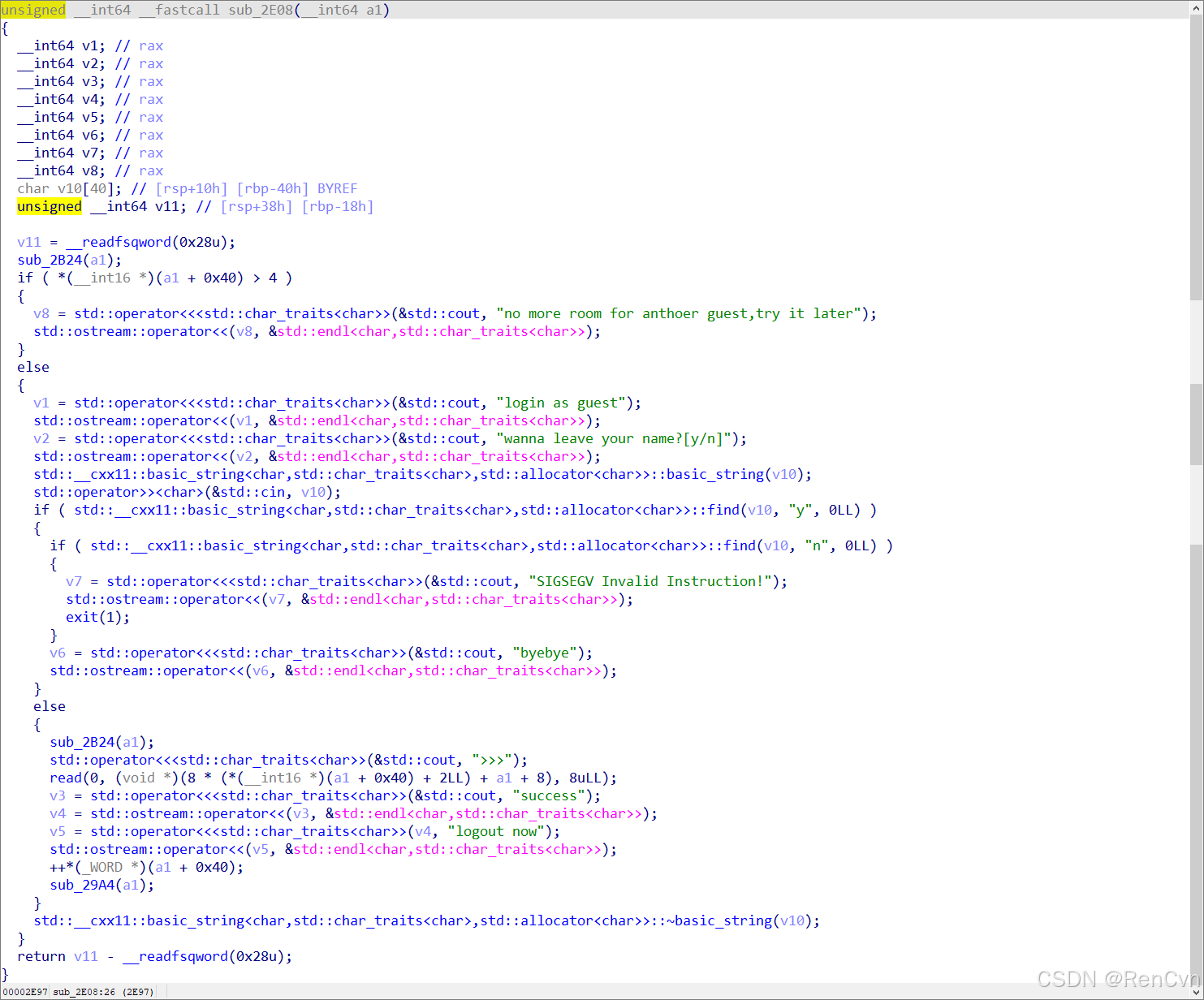
Task: Click the '++*(_WORD *)(a1 + 0x40);' increment line
Action: click(147, 867)
